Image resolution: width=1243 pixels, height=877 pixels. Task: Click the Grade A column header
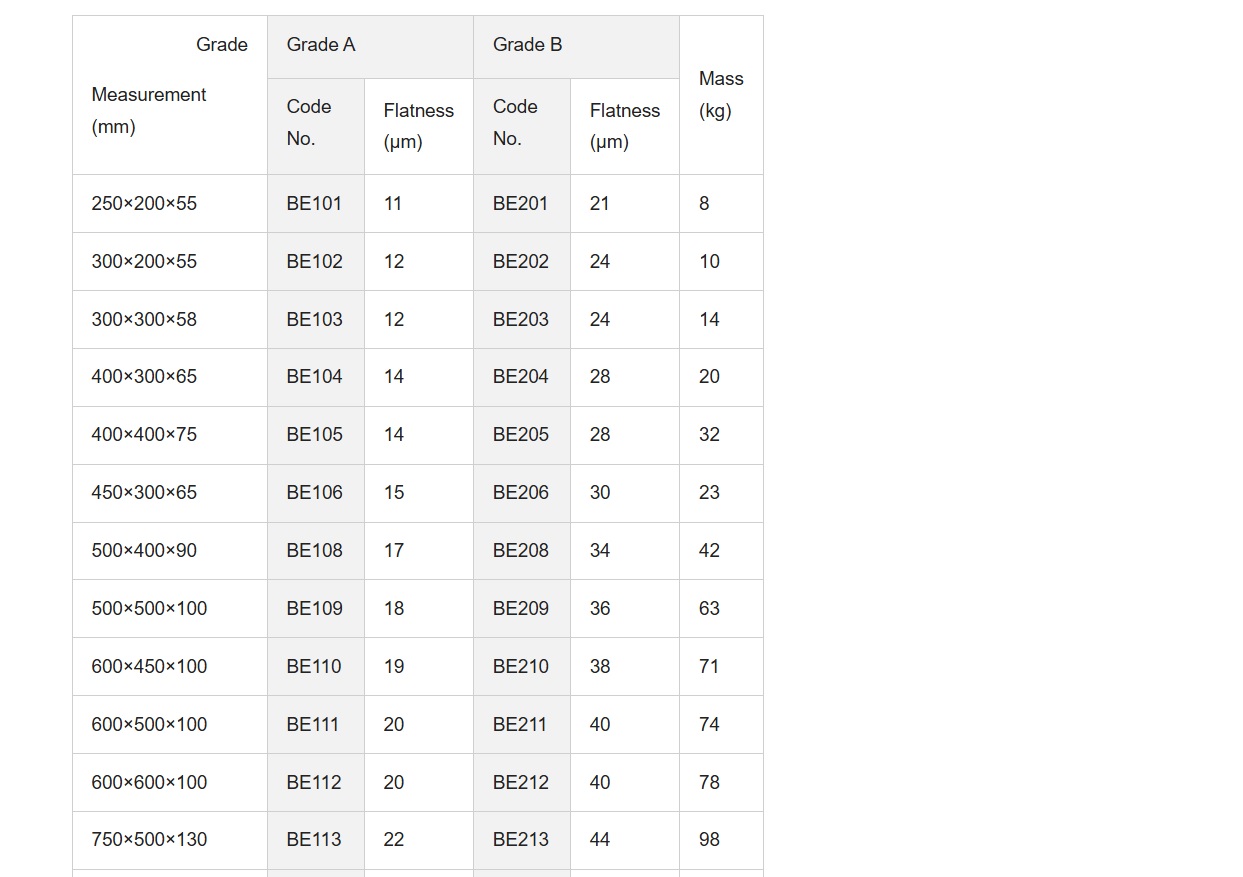click(x=370, y=46)
